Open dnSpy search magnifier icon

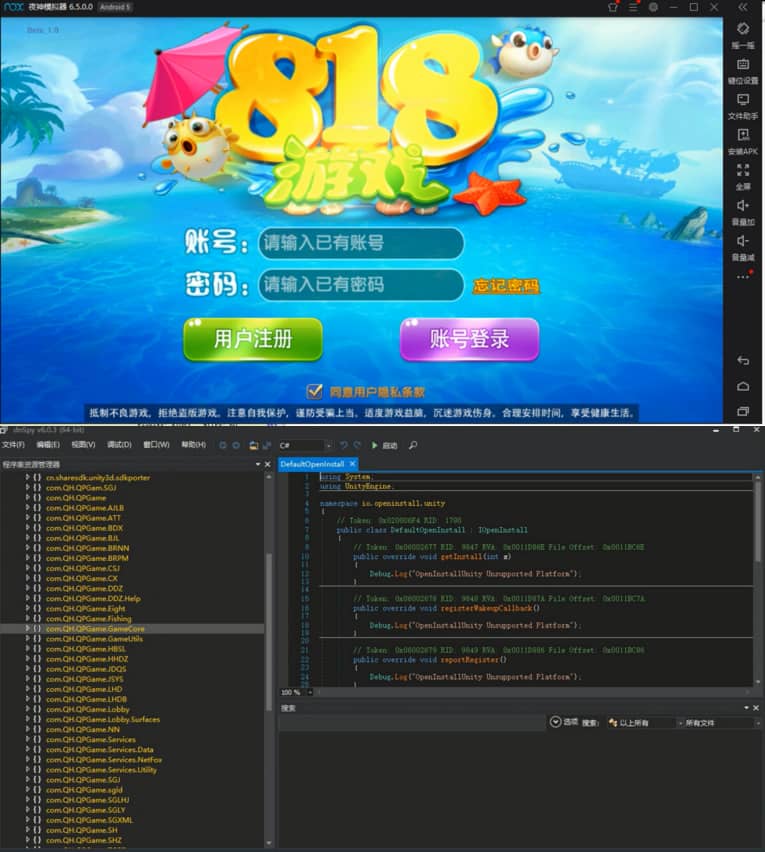(413, 445)
